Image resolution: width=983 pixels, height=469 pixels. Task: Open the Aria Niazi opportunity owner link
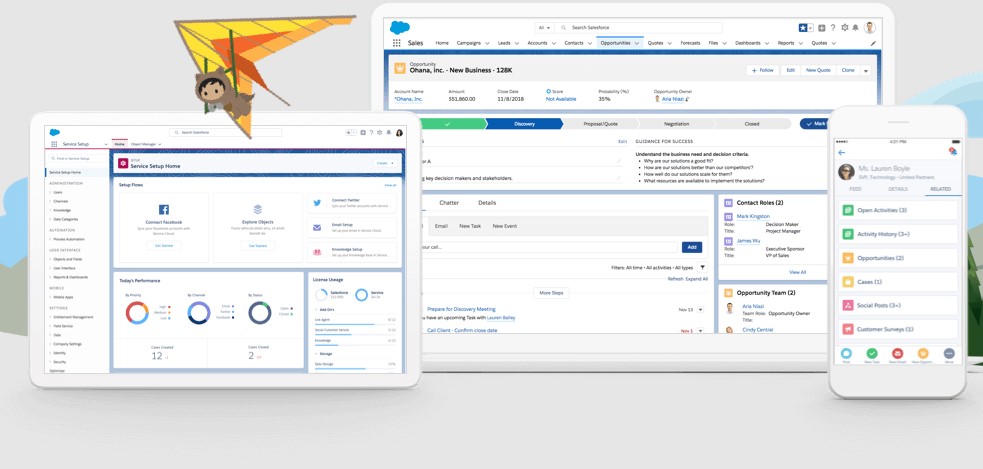pyautogui.click(x=673, y=99)
